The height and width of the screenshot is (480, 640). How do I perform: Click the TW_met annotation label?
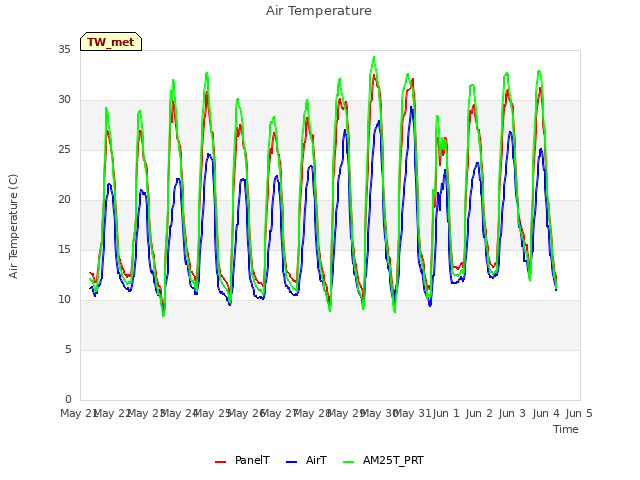[111, 42]
